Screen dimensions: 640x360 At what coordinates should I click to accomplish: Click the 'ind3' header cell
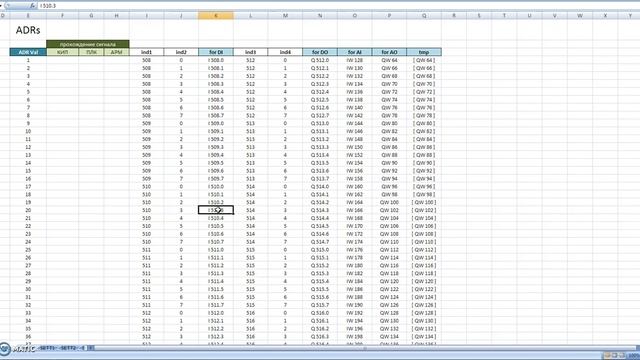pos(251,52)
